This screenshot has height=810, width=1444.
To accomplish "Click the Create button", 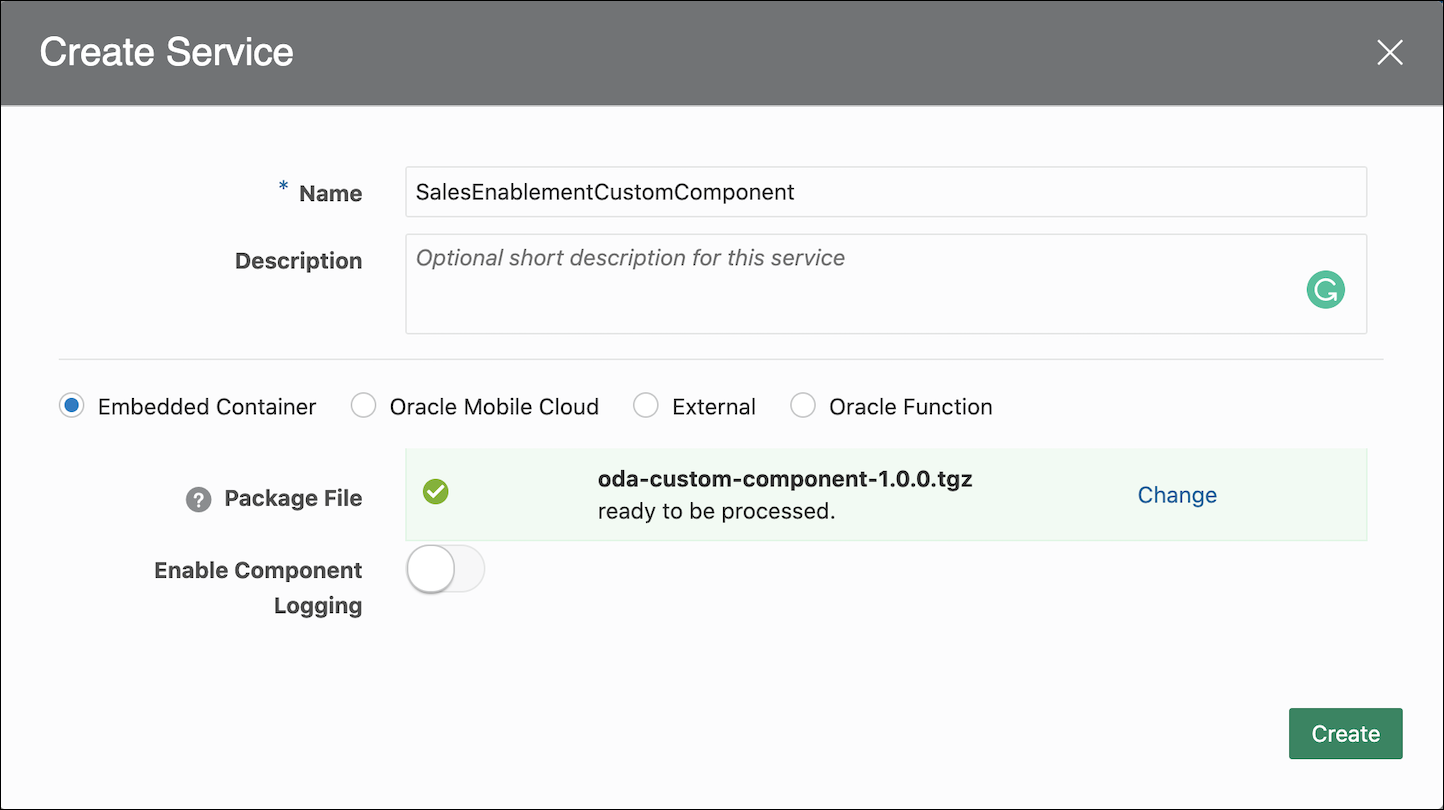I will (x=1345, y=733).
